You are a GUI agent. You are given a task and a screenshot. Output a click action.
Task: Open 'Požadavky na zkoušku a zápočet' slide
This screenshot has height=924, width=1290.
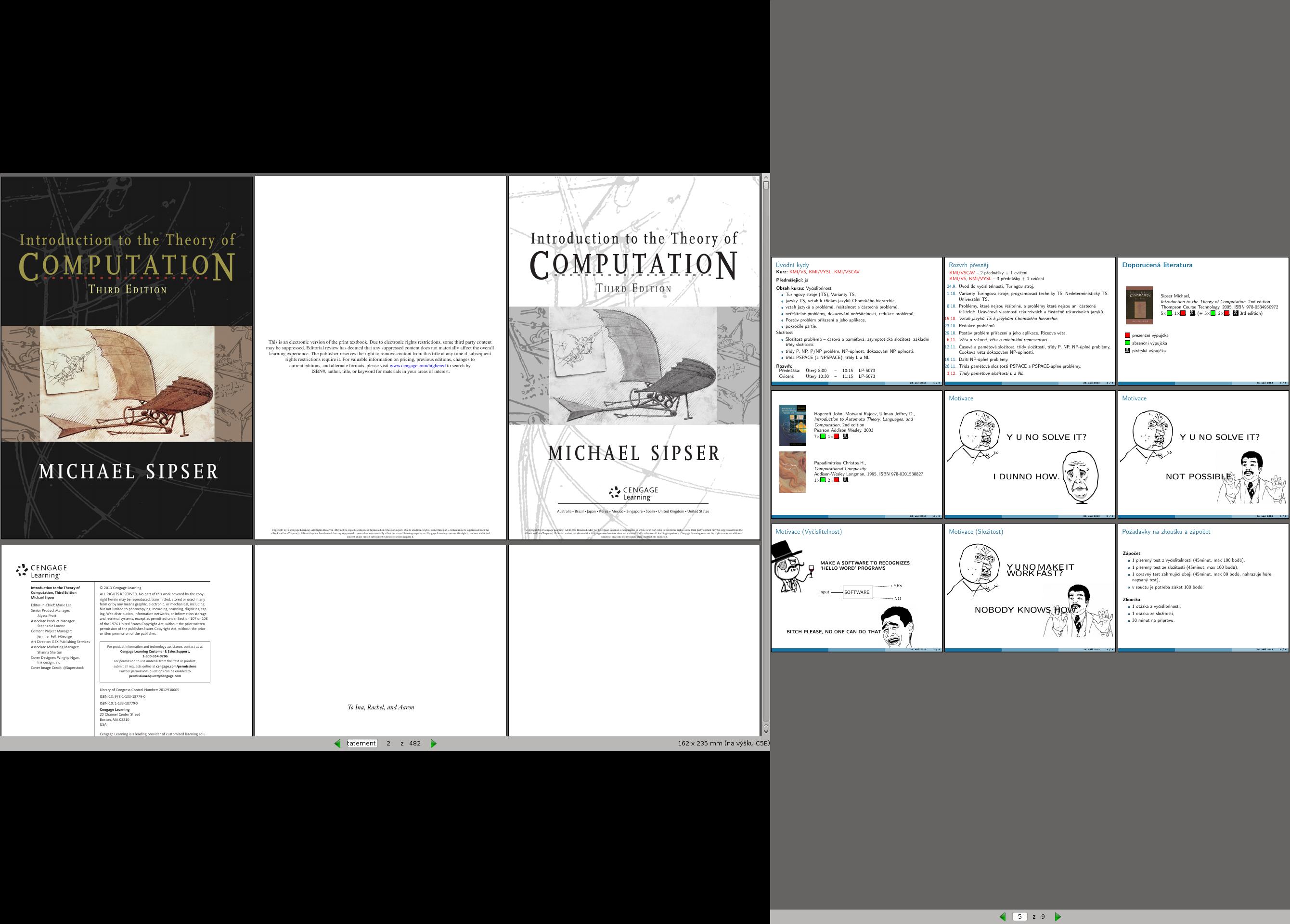1203,588
